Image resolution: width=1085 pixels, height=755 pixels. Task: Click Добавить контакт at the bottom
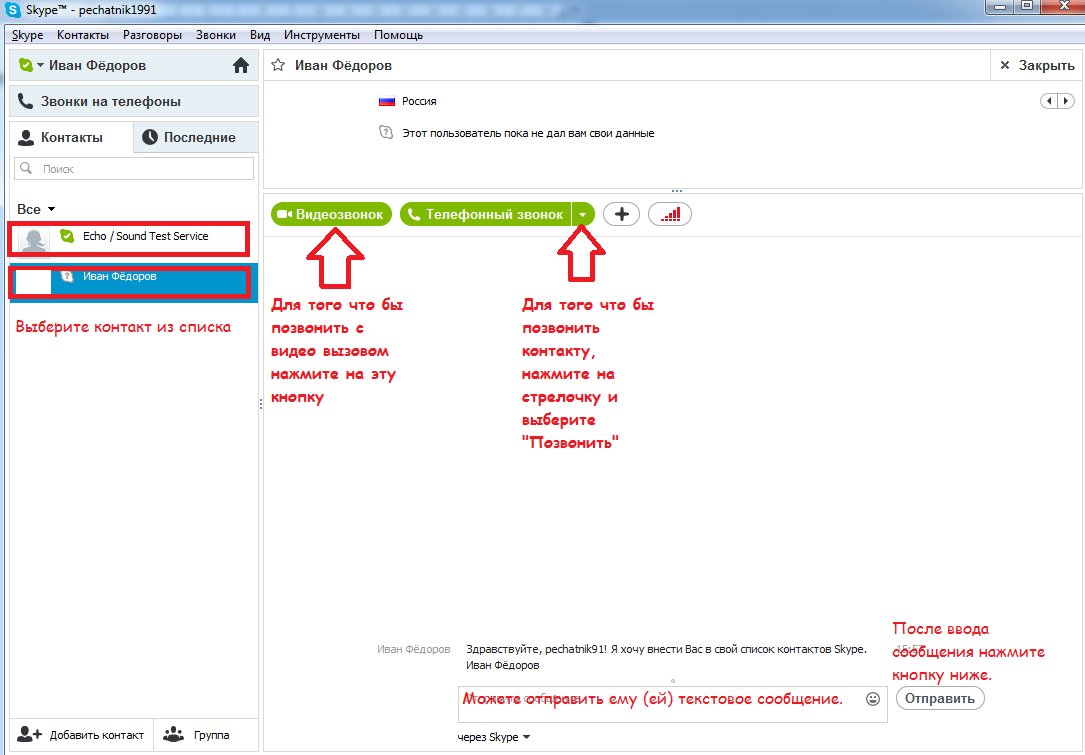(81, 735)
